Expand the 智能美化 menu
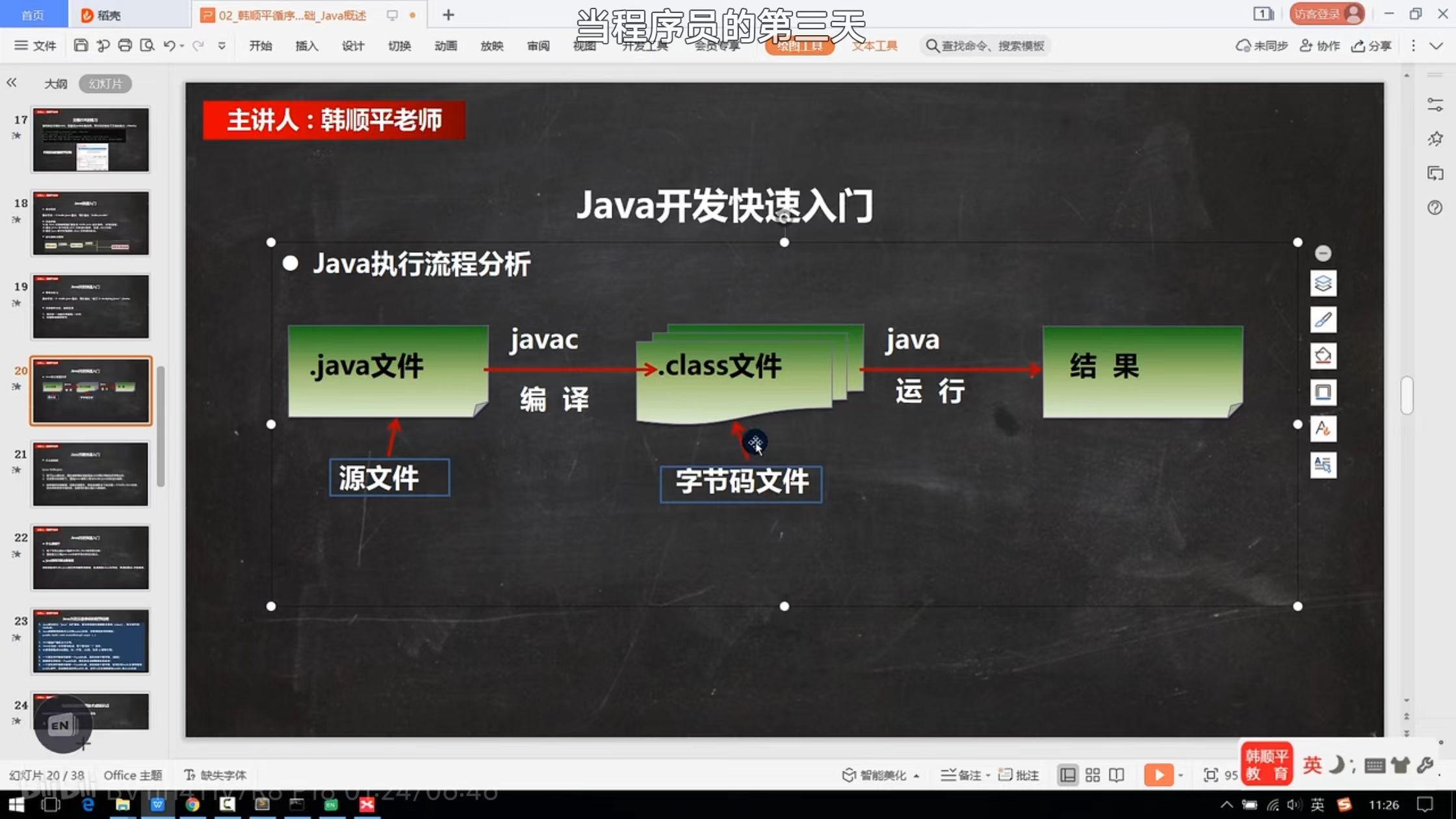This screenshot has width=1456, height=819. tap(916, 775)
